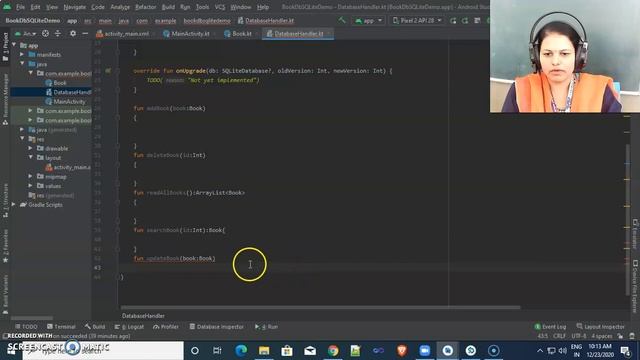Expand the mipmap folder
The height and width of the screenshot is (360, 640).
coord(31,176)
